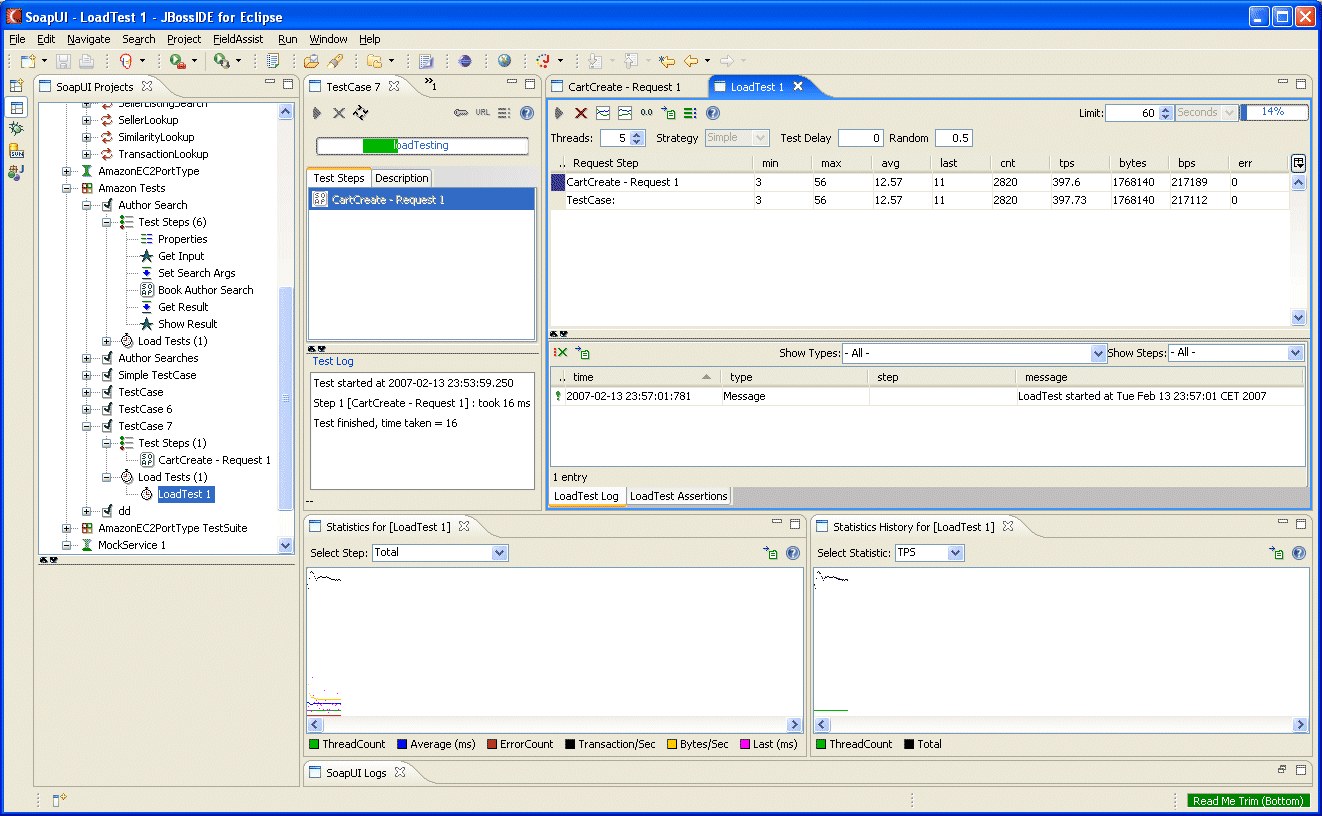The image size is (1322, 816).
Task: Collapse the Amazon Tests node
Action: (65, 187)
